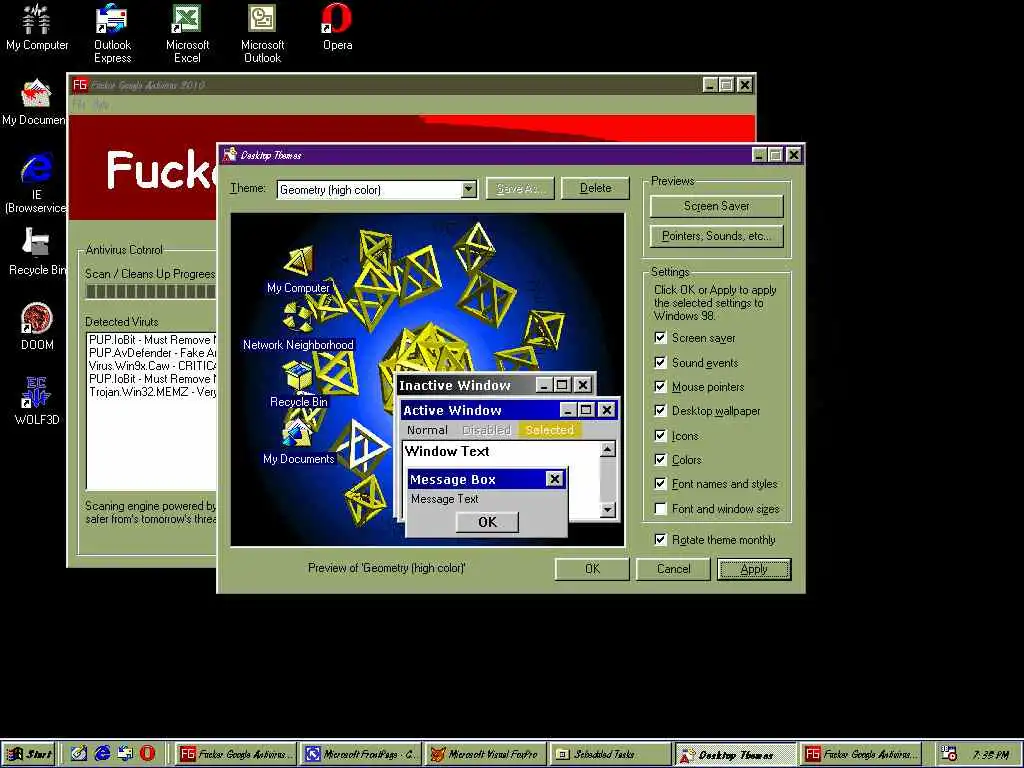
Task: Click the Task Scheduler tray icon
Action: point(949,754)
